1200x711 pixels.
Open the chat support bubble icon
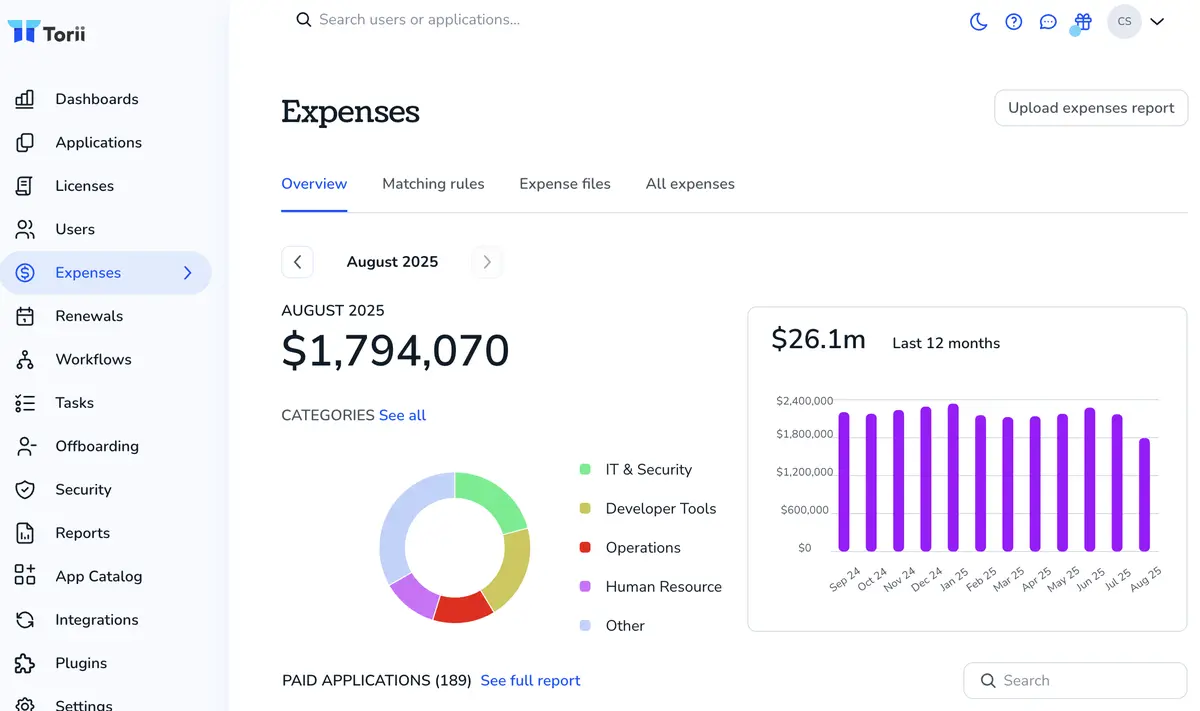tap(1047, 21)
